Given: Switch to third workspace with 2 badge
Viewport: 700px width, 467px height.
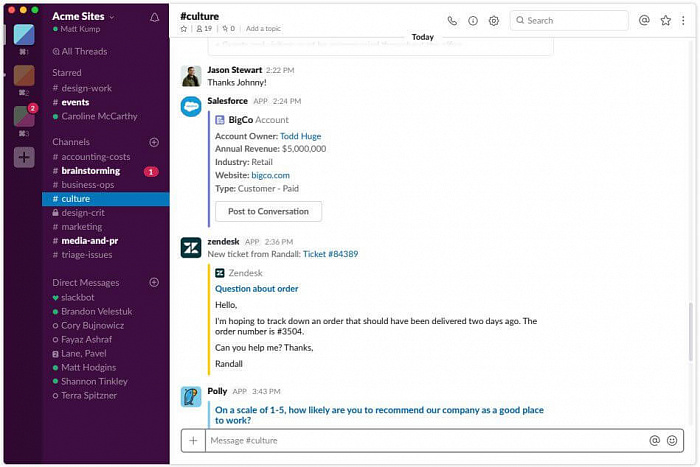Looking at the screenshot, I should [24, 116].
